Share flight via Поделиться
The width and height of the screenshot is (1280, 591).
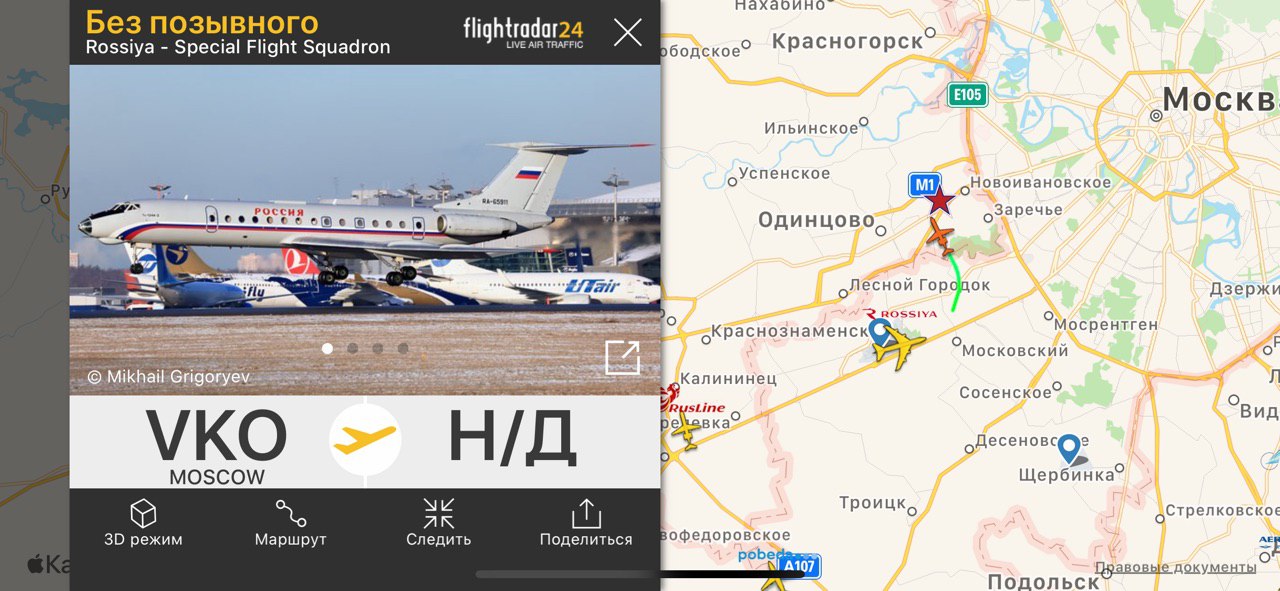pos(586,524)
